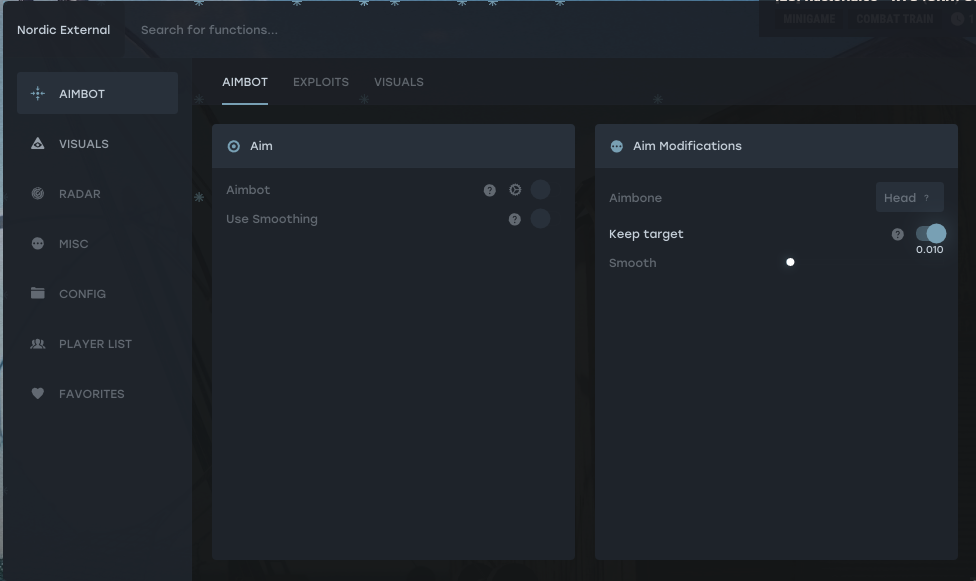
Task: Open the Aimbot settings gear
Action: pyautogui.click(x=515, y=190)
